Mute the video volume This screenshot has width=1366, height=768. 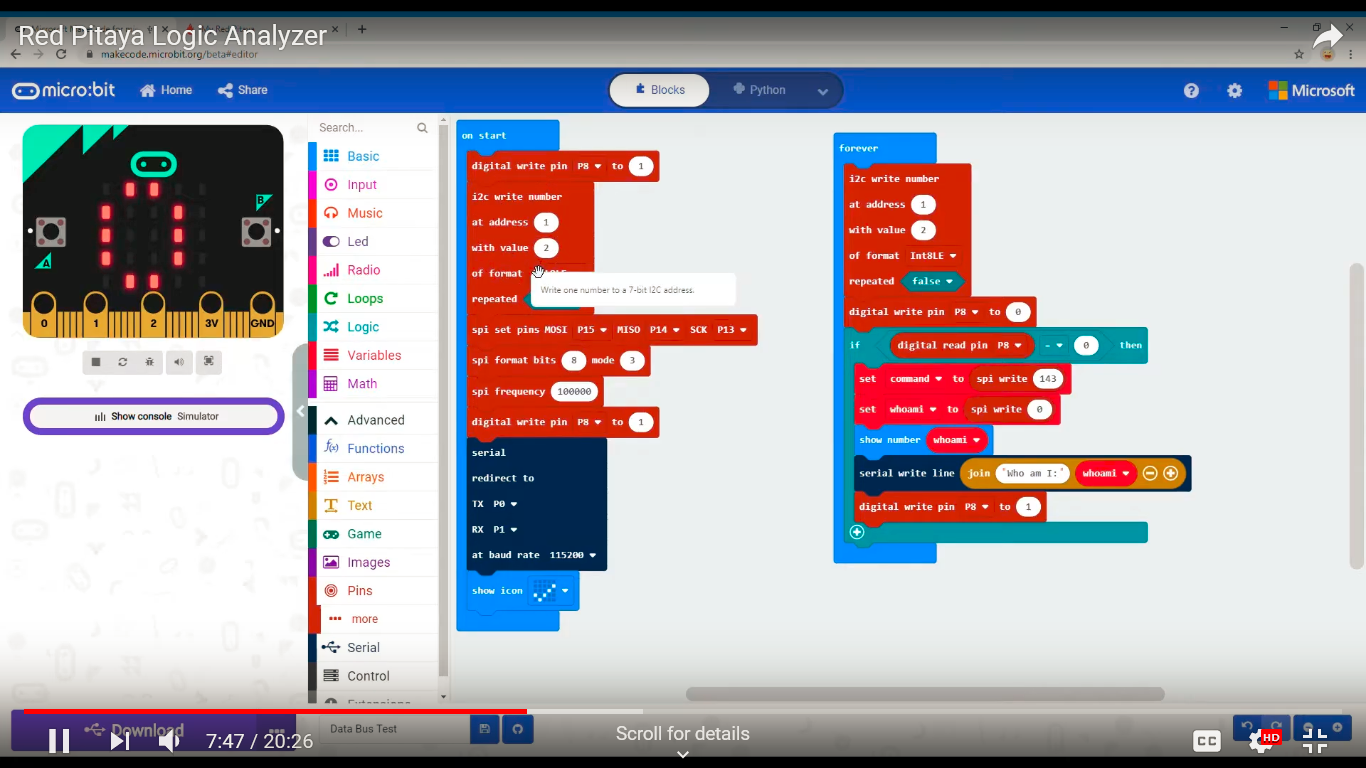point(170,741)
